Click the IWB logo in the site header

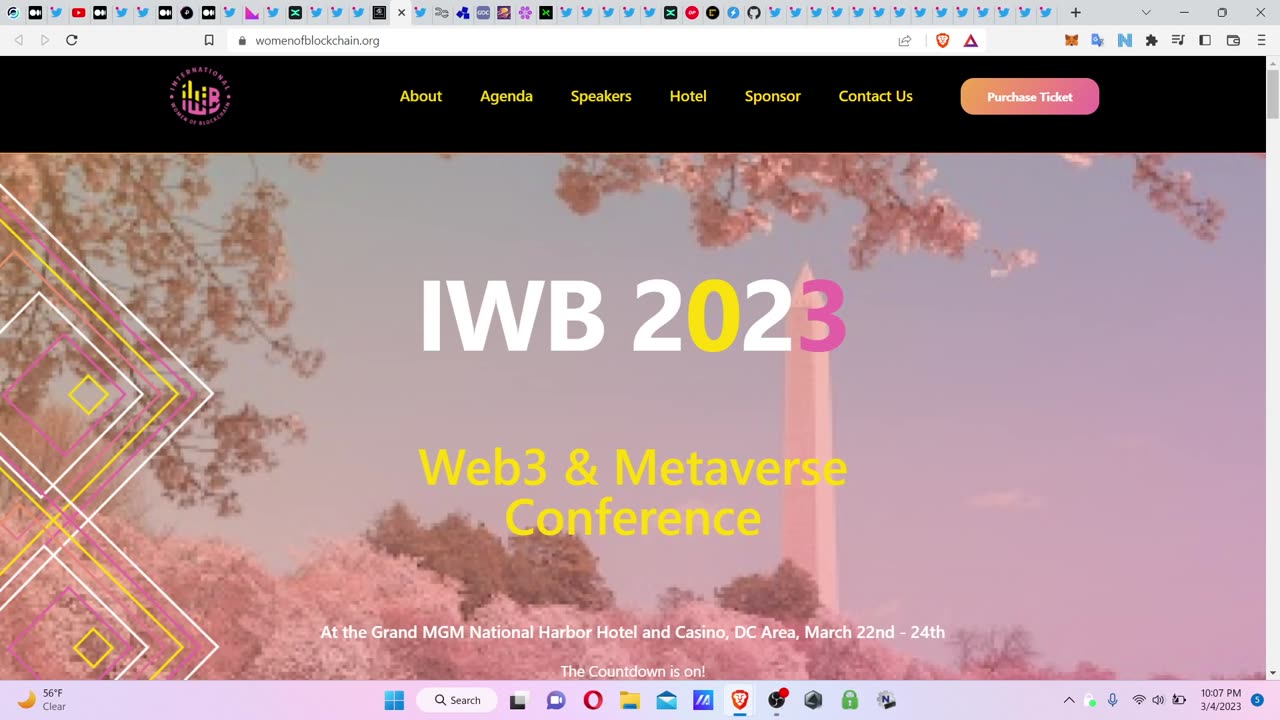pyautogui.click(x=200, y=97)
